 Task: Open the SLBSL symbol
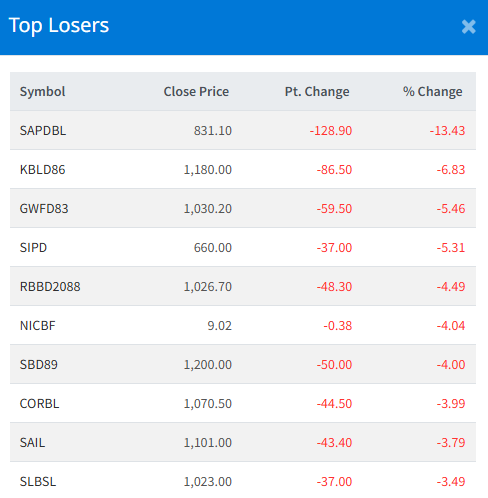38,481
